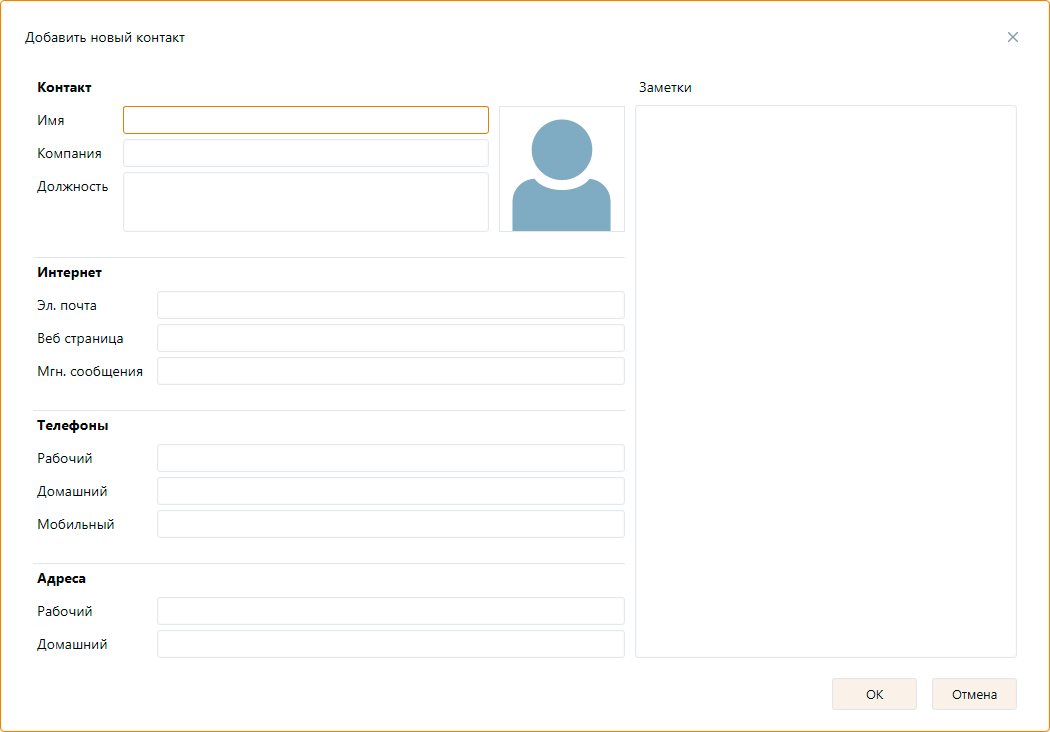Cancel with the Отмена button
Image resolution: width=1050 pixels, height=732 pixels.
[974, 694]
